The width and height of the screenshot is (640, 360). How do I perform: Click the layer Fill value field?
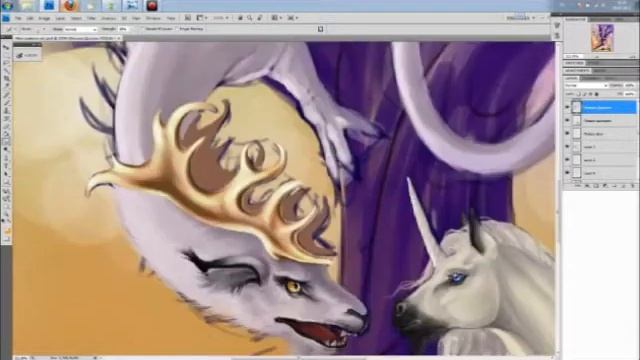[630, 94]
